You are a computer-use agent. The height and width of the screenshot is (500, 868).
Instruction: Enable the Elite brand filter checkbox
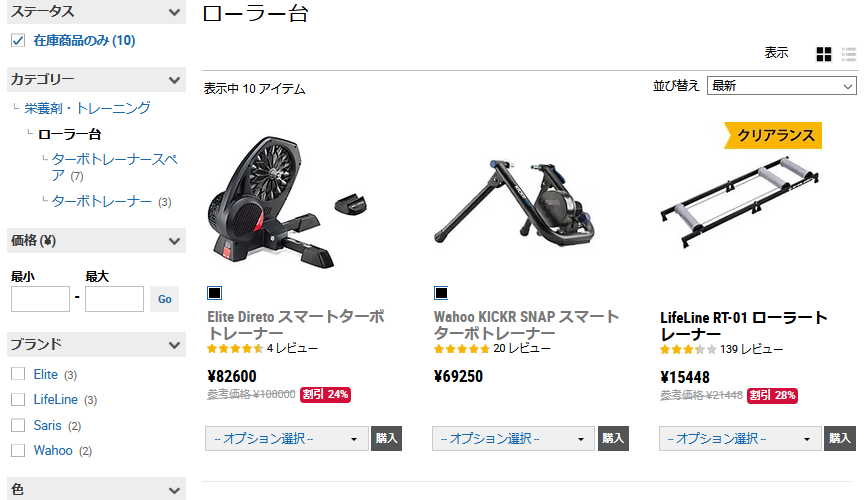18,374
